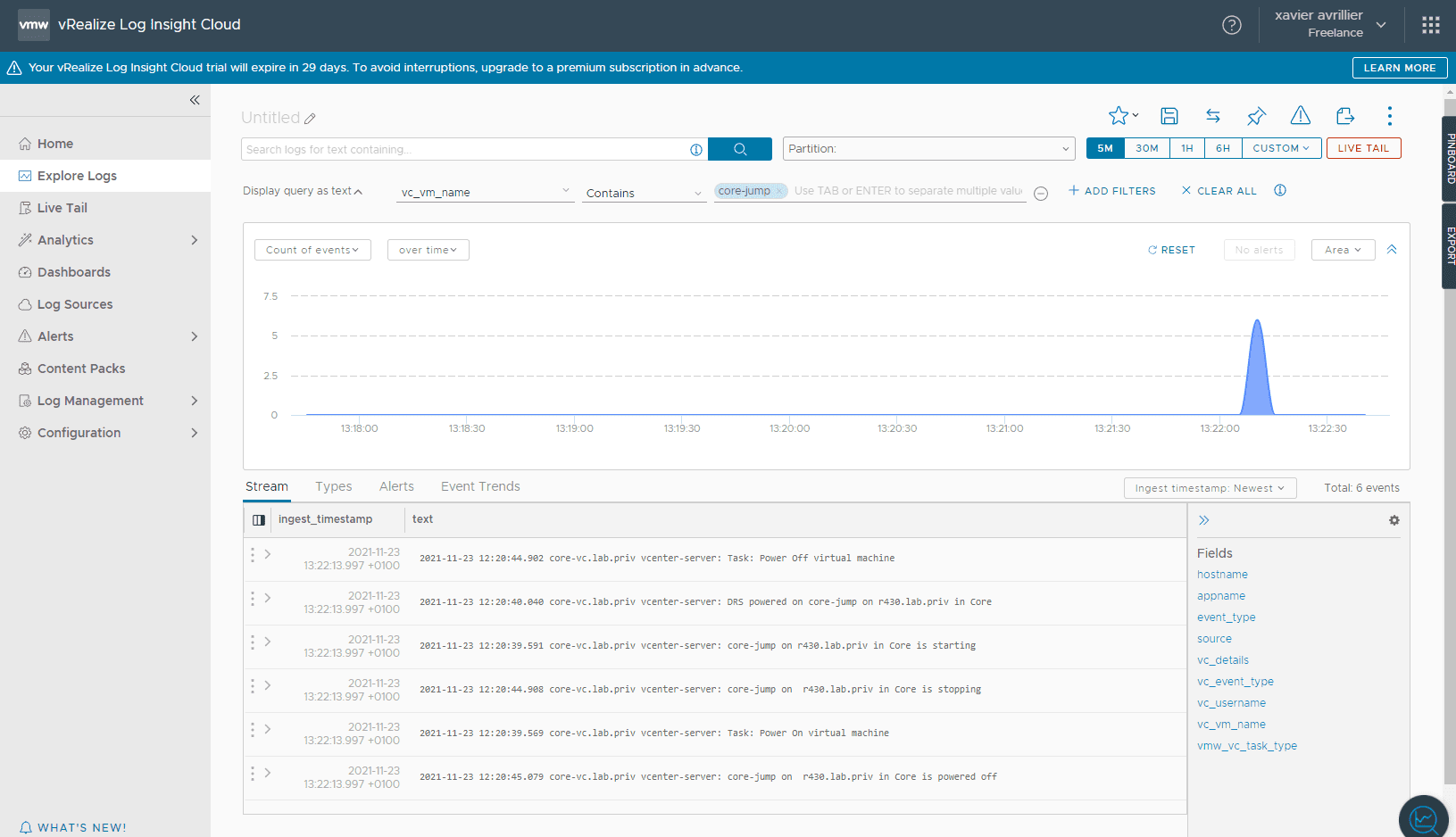Remove the vc_vm_name filter row
This screenshot has height=837, width=1456.
[x=1041, y=194]
